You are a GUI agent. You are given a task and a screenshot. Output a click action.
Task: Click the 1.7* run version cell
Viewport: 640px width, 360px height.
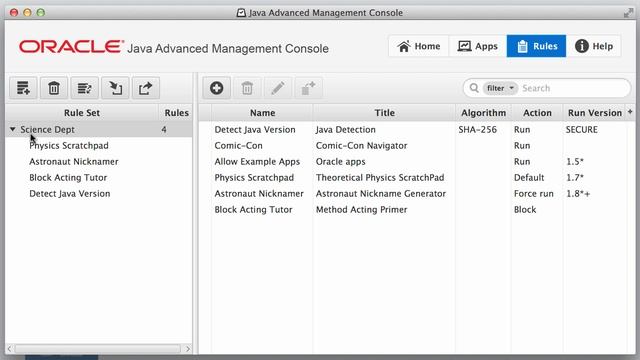[575, 178]
